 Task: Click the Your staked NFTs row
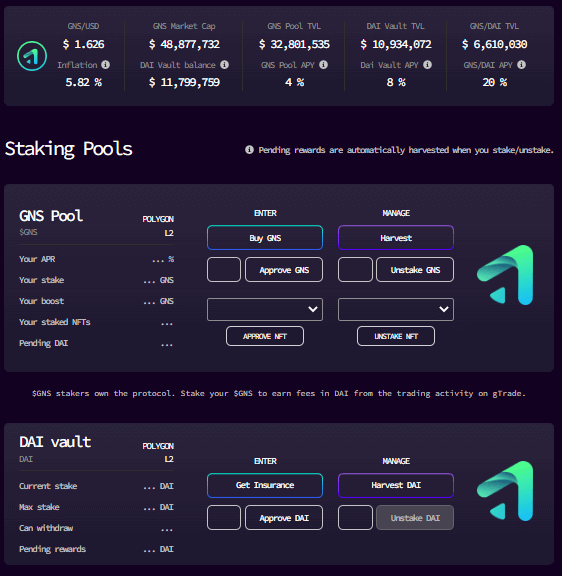point(96,322)
